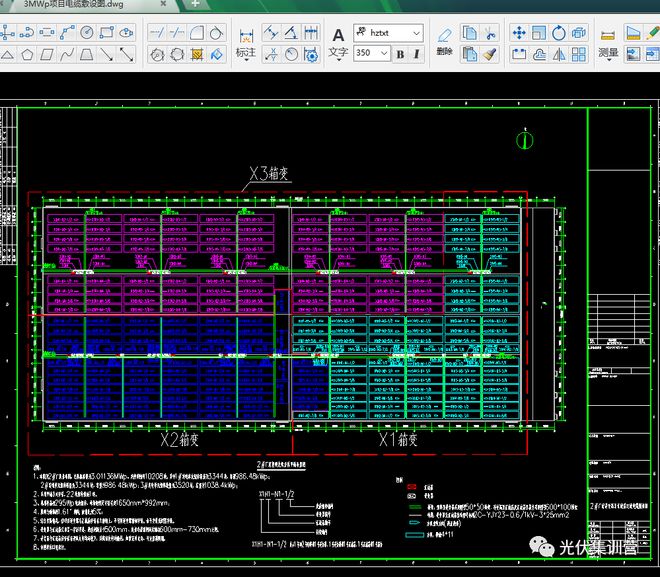
Task: Open the hztxt font dropdown
Action: point(418,33)
